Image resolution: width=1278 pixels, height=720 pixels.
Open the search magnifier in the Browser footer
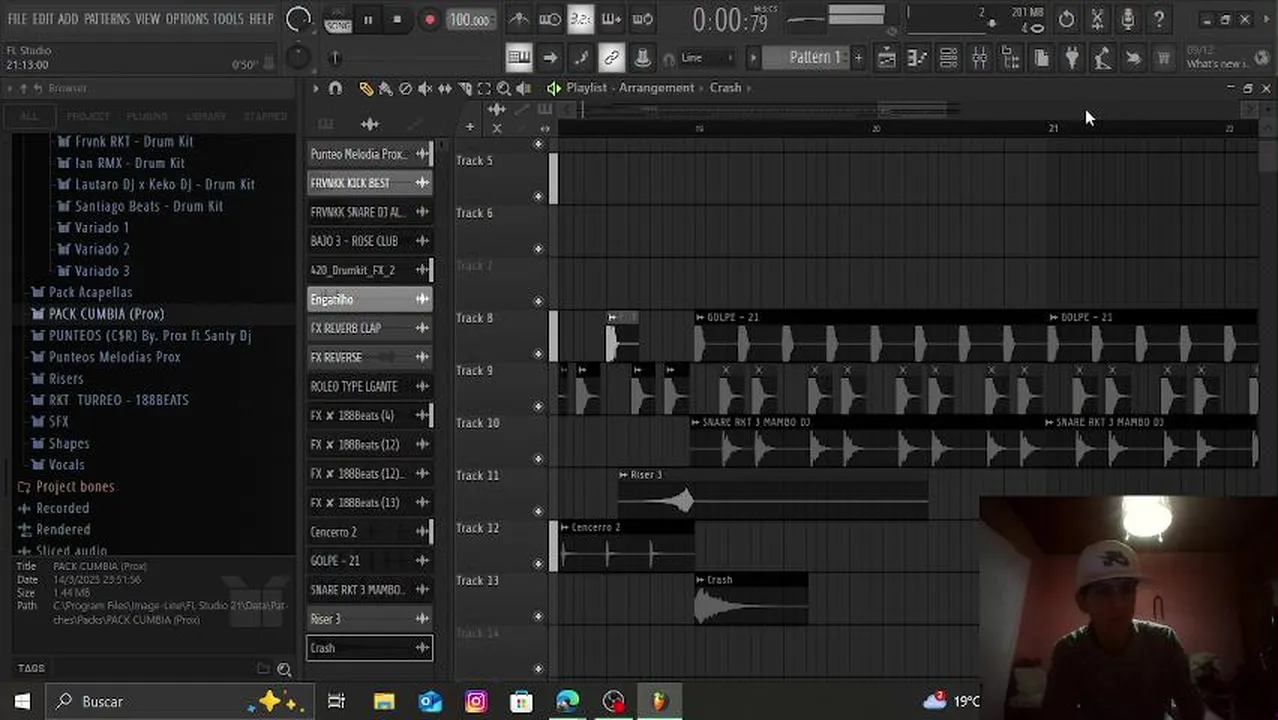point(284,669)
